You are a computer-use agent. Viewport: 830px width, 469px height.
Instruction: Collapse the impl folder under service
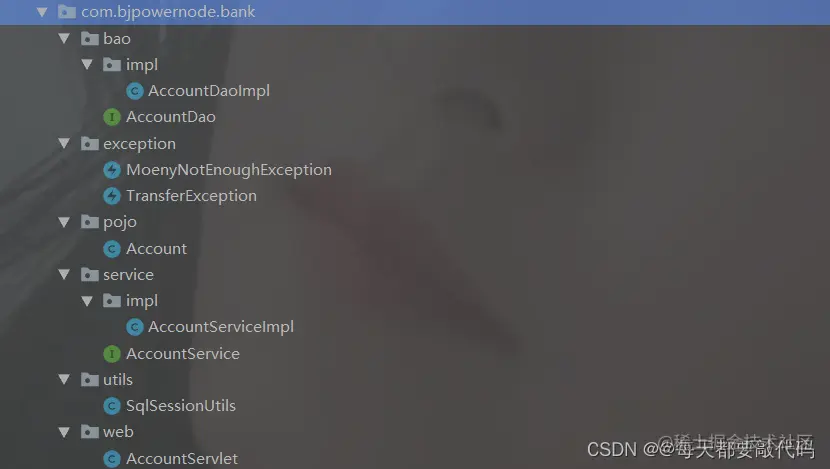(87, 301)
